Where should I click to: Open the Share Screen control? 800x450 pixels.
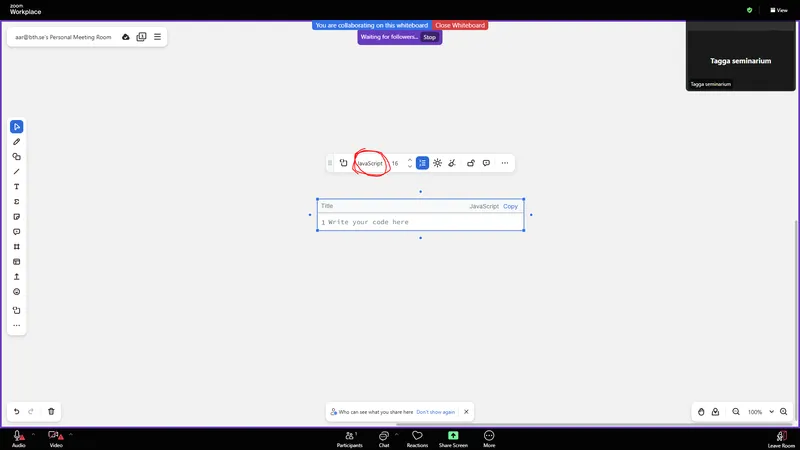click(453, 438)
